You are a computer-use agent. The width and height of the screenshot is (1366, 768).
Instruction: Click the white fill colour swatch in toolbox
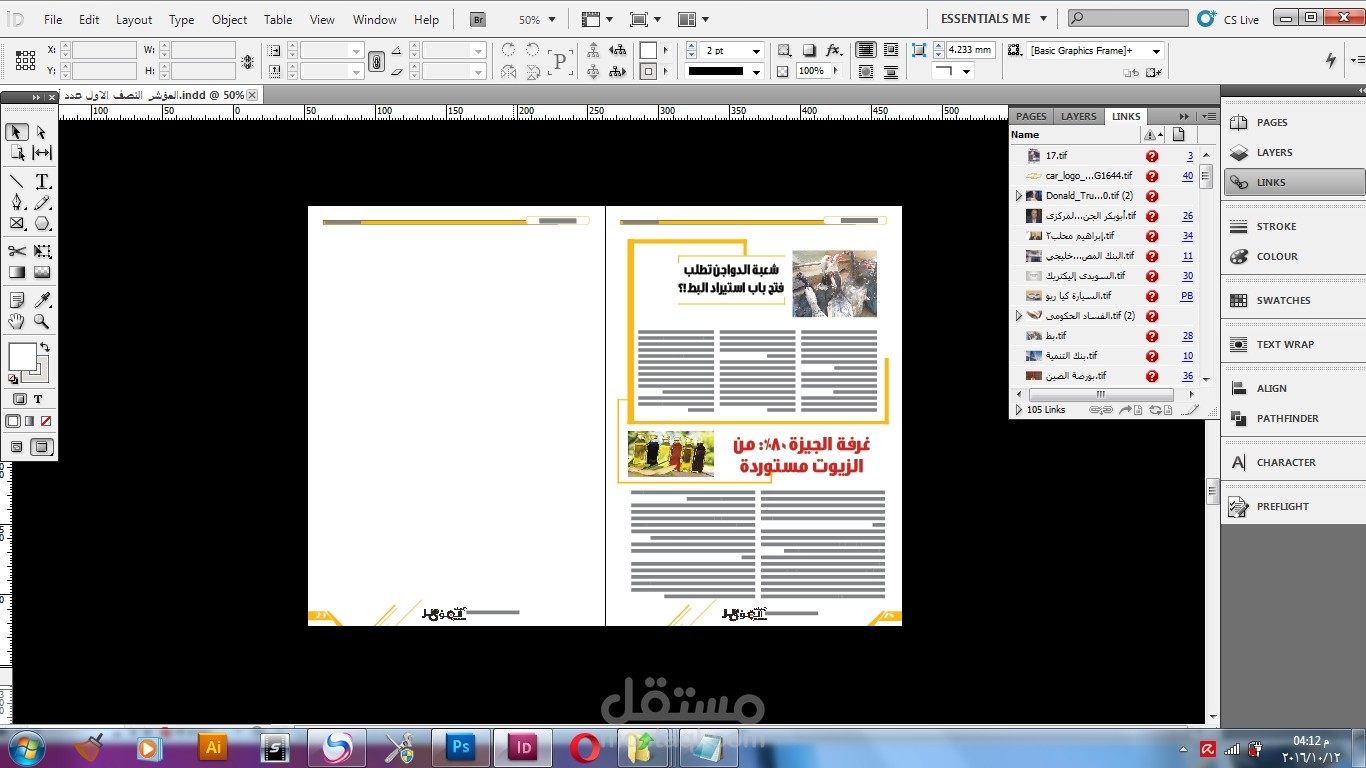22,357
